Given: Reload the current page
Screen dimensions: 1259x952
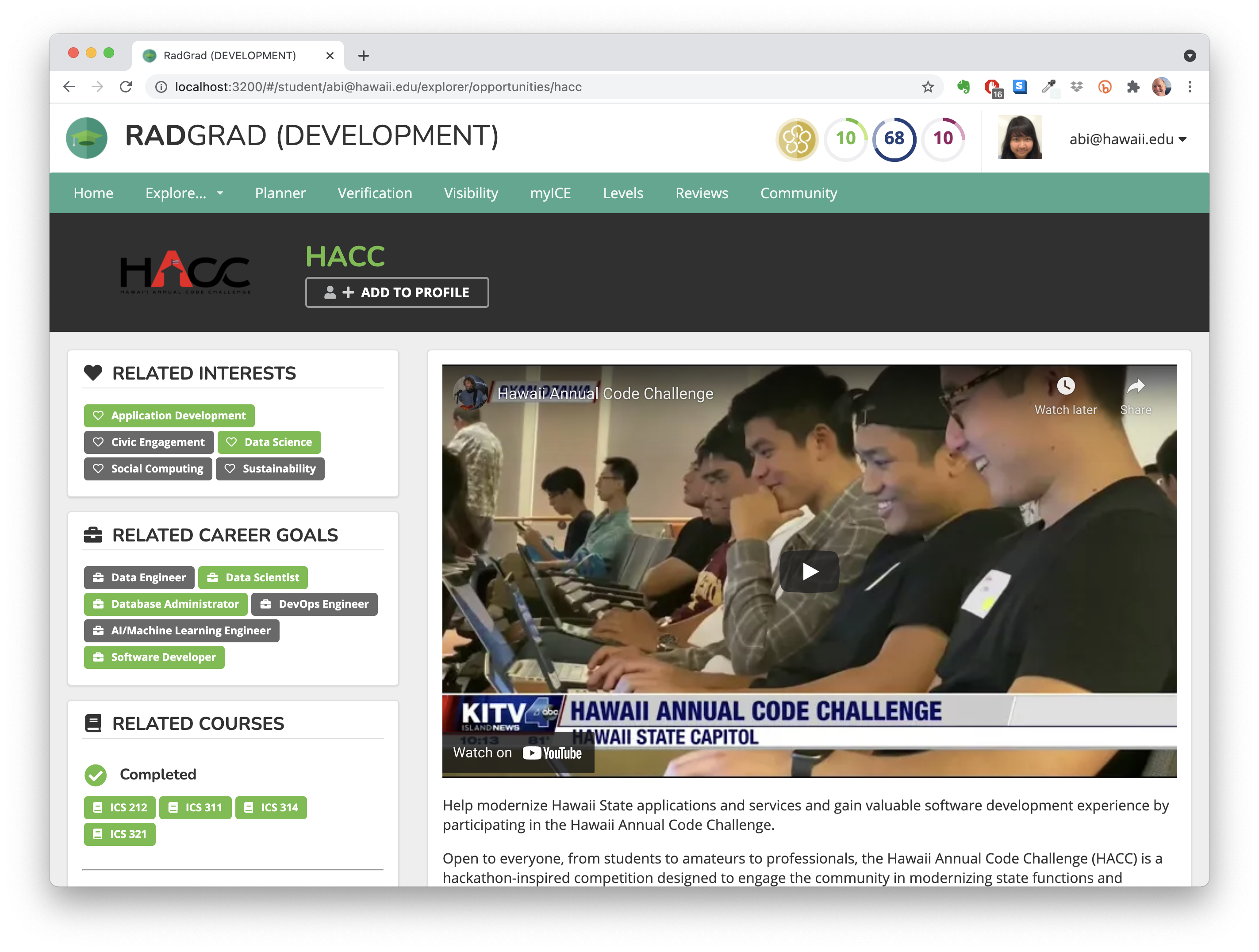Looking at the screenshot, I should tap(126, 87).
